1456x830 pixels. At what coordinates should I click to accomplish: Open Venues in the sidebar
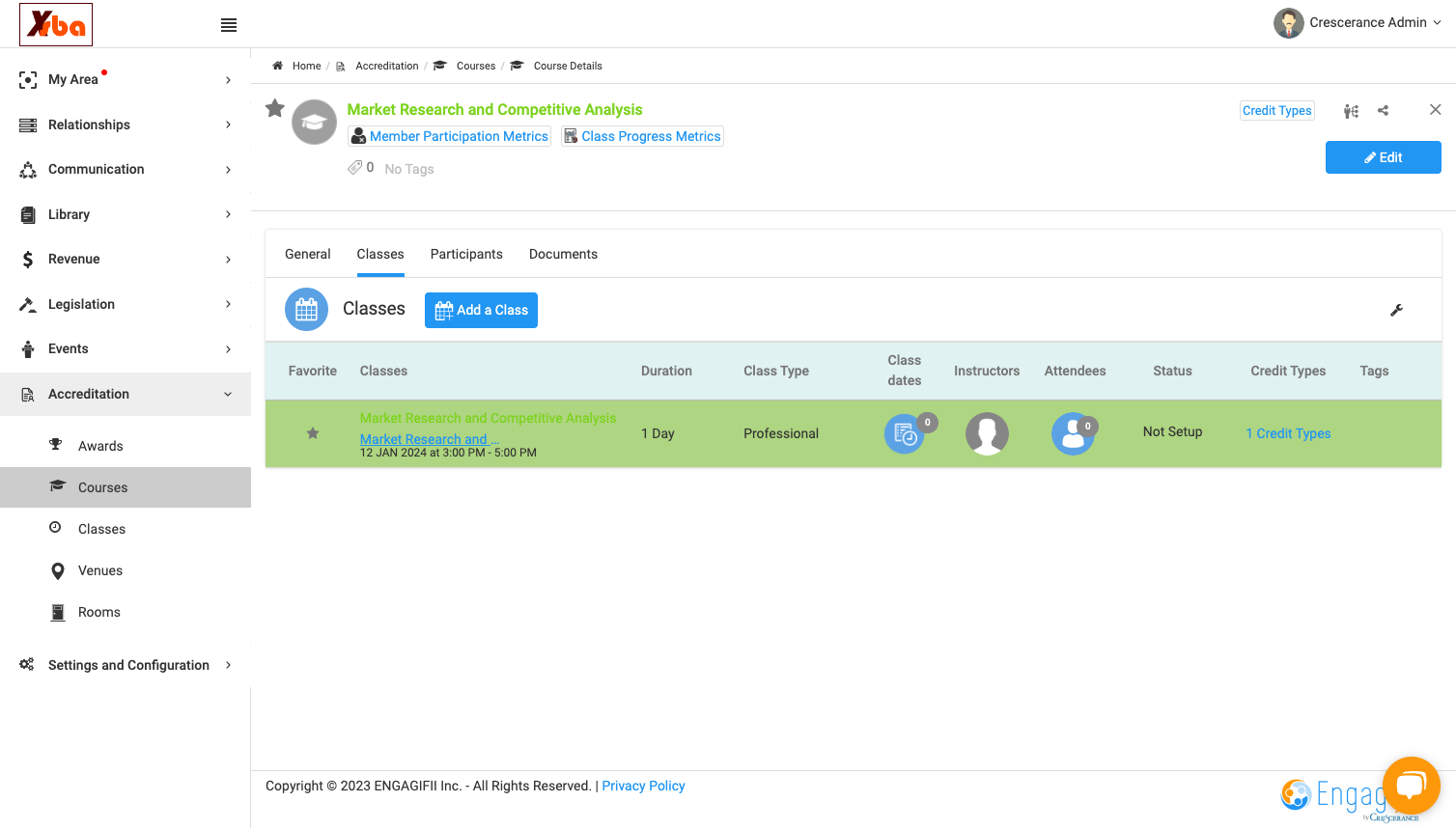tap(126, 570)
